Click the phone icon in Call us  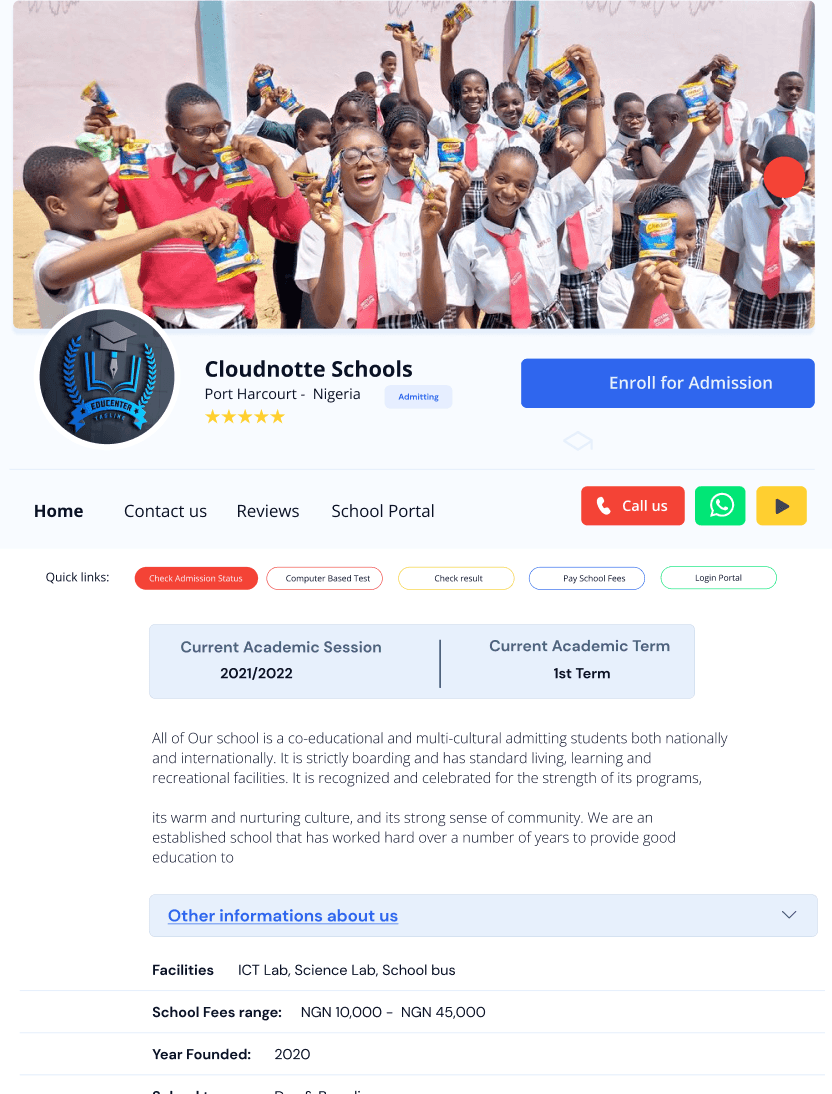tap(604, 506)
